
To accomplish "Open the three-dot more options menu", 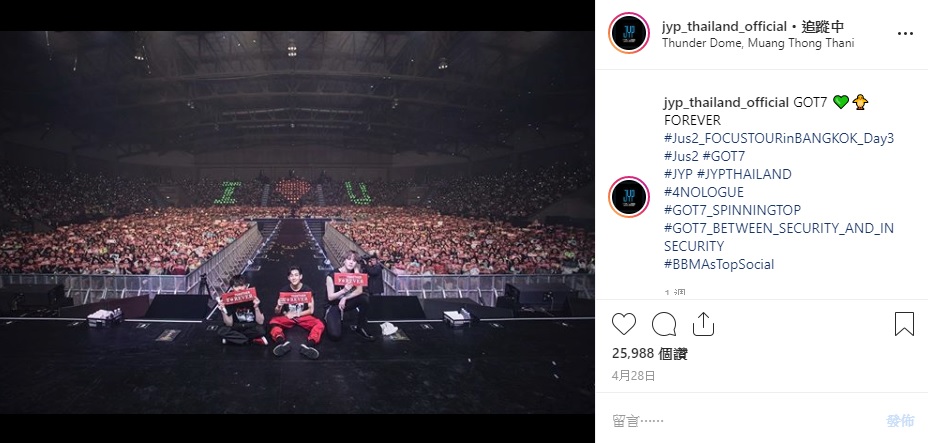I will (905, 34).
